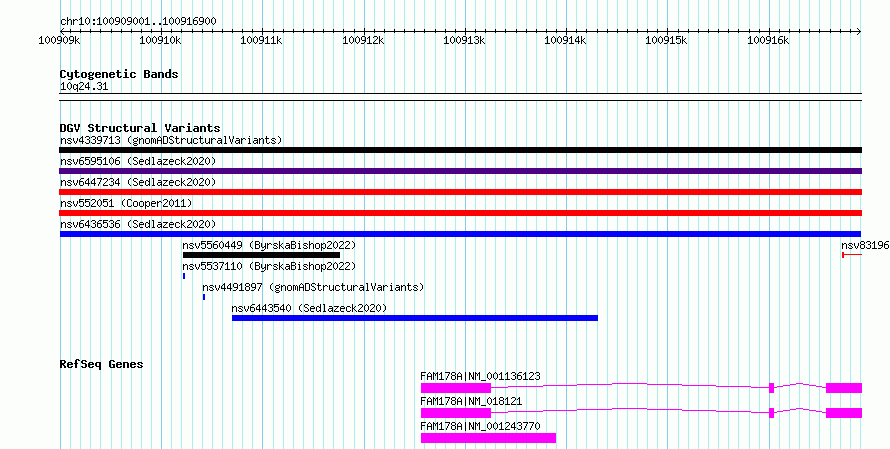
Task: Click small middle exon of FAM178A NM_001136123
Action: point(771,388)
